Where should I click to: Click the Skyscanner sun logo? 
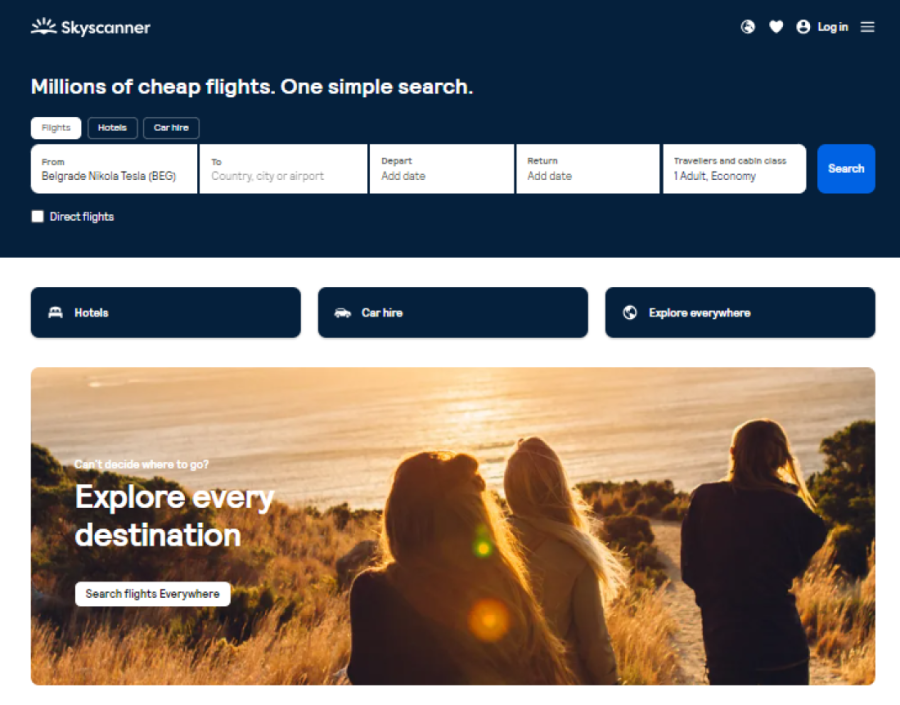pos(44,26)
